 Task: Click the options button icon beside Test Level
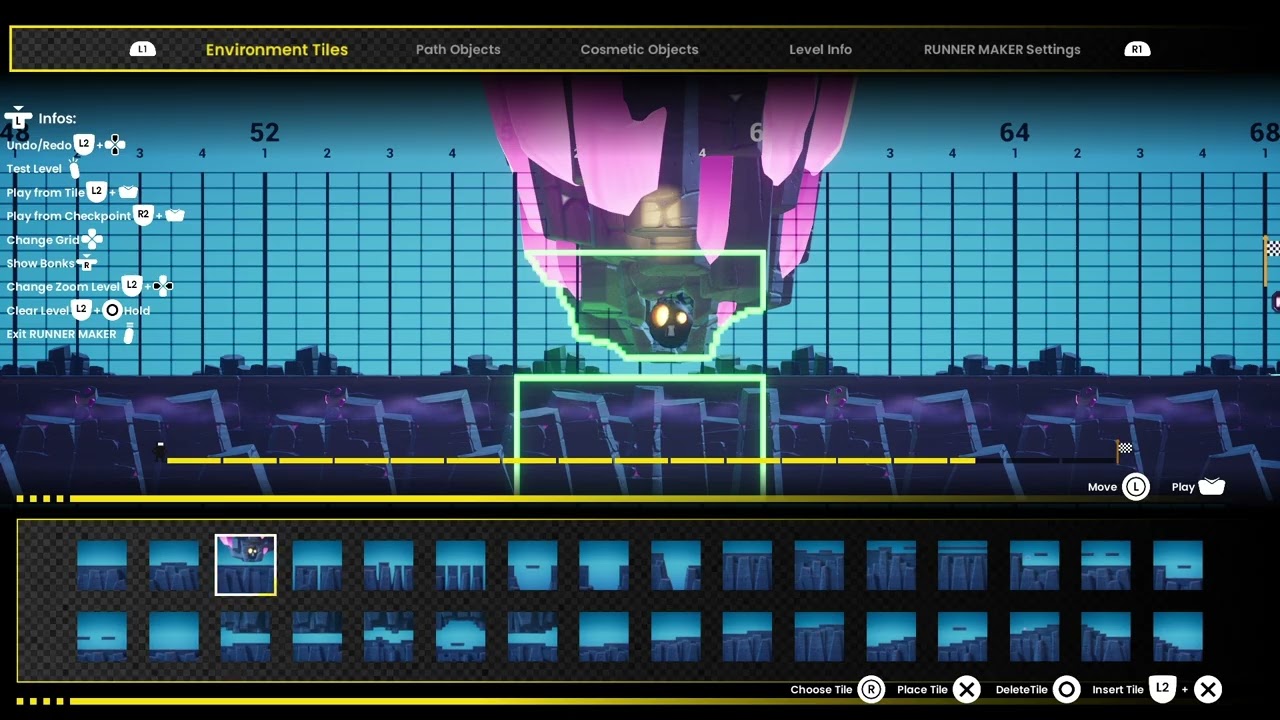click(74, 169)
